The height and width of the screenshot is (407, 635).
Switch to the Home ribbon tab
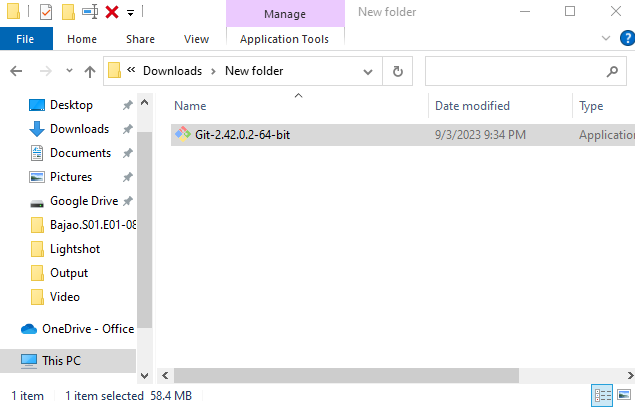82,39
